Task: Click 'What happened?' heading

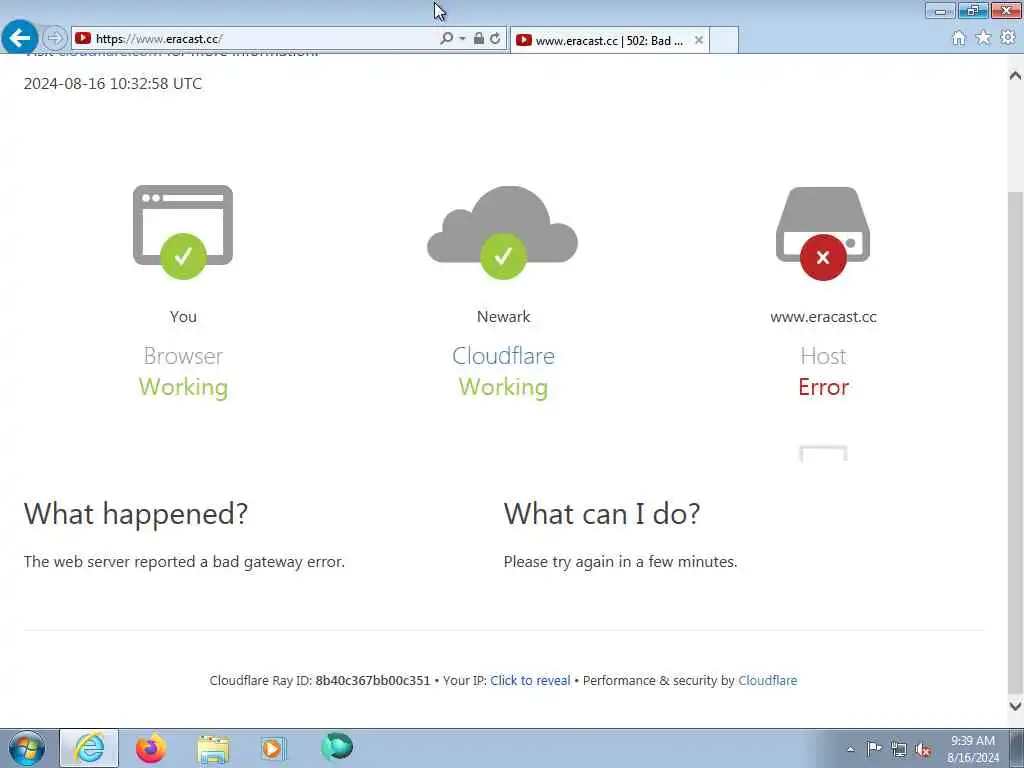Action: point(136,514)
